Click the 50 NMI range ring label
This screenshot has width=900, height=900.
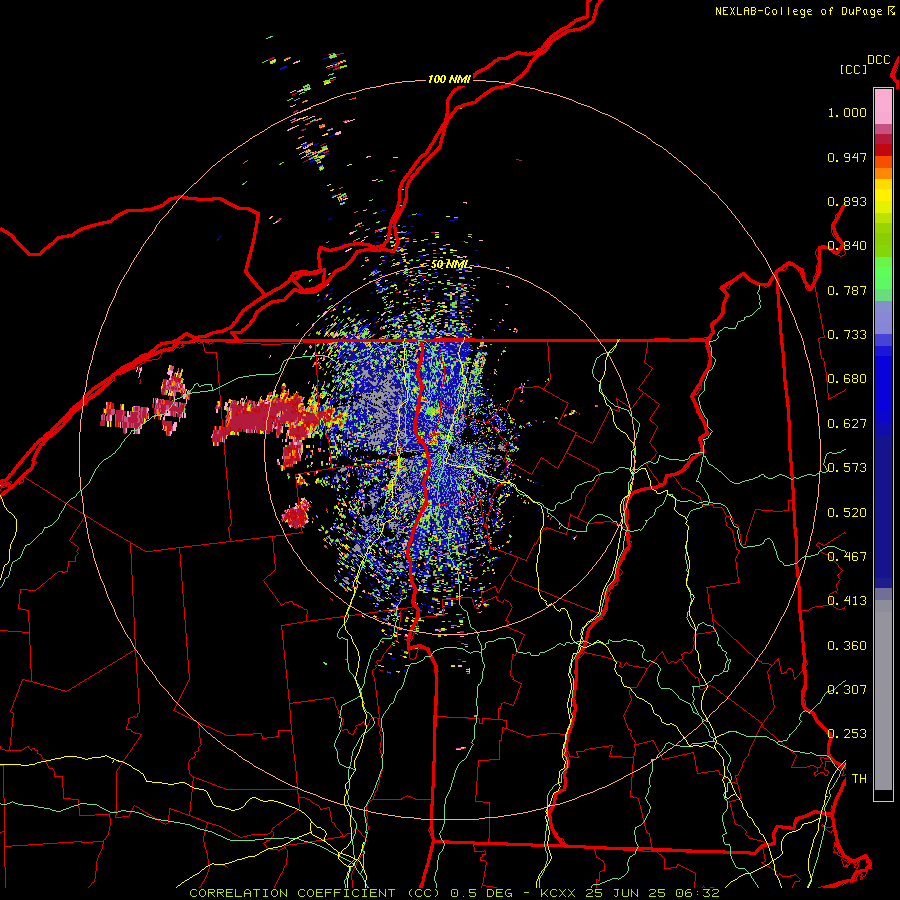pyautogui.click(x=450, y=264)
